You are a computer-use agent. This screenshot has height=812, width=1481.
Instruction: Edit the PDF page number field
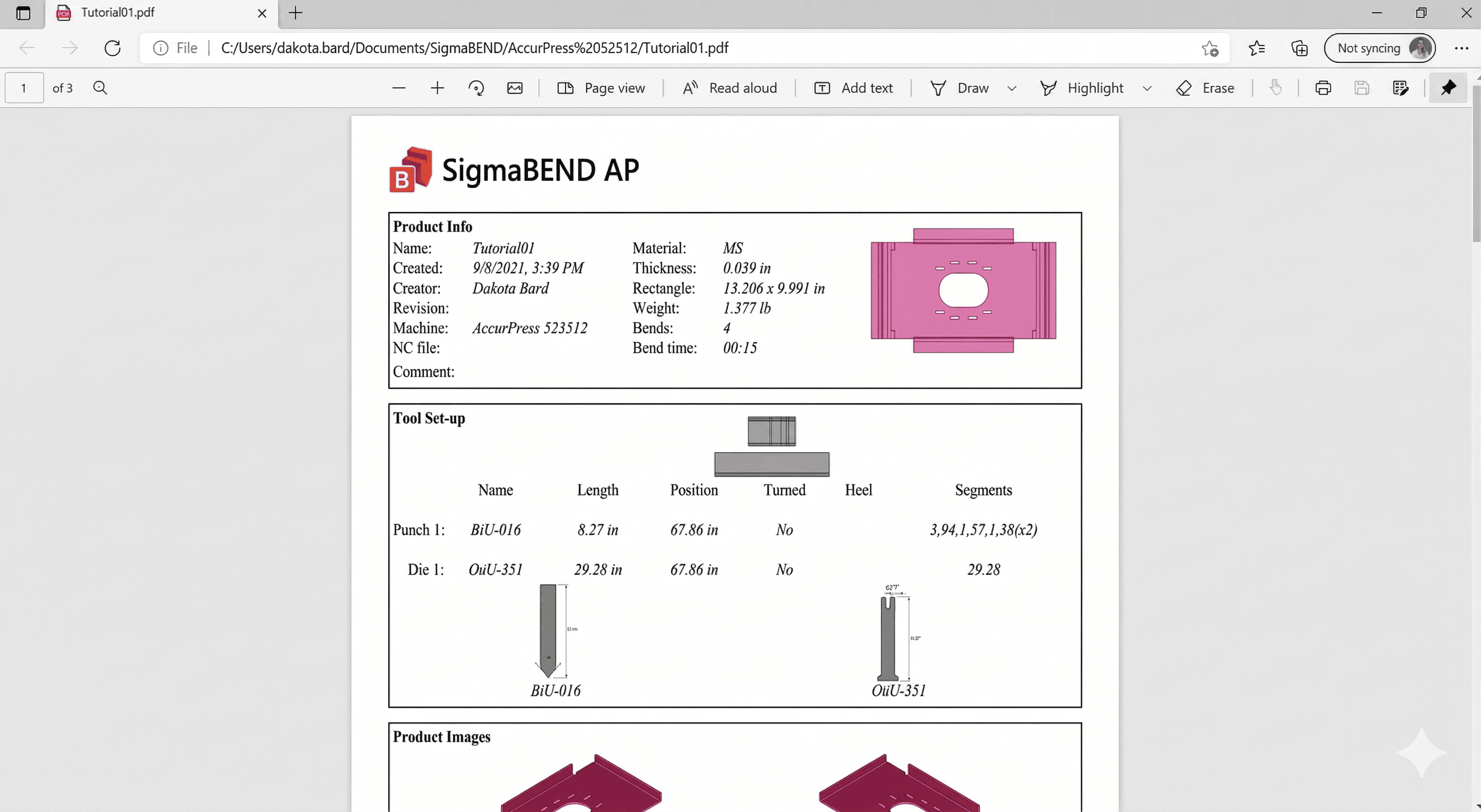(24, 88)
